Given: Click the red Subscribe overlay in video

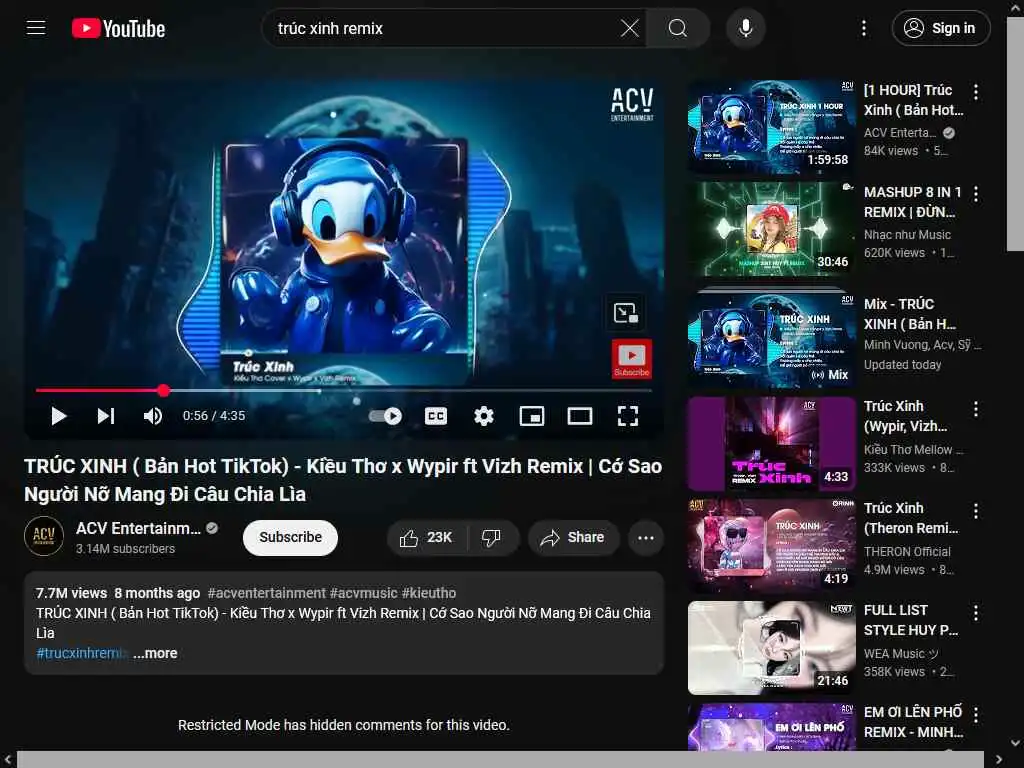Looking at the screenshot, I should [x=632, y=359].
